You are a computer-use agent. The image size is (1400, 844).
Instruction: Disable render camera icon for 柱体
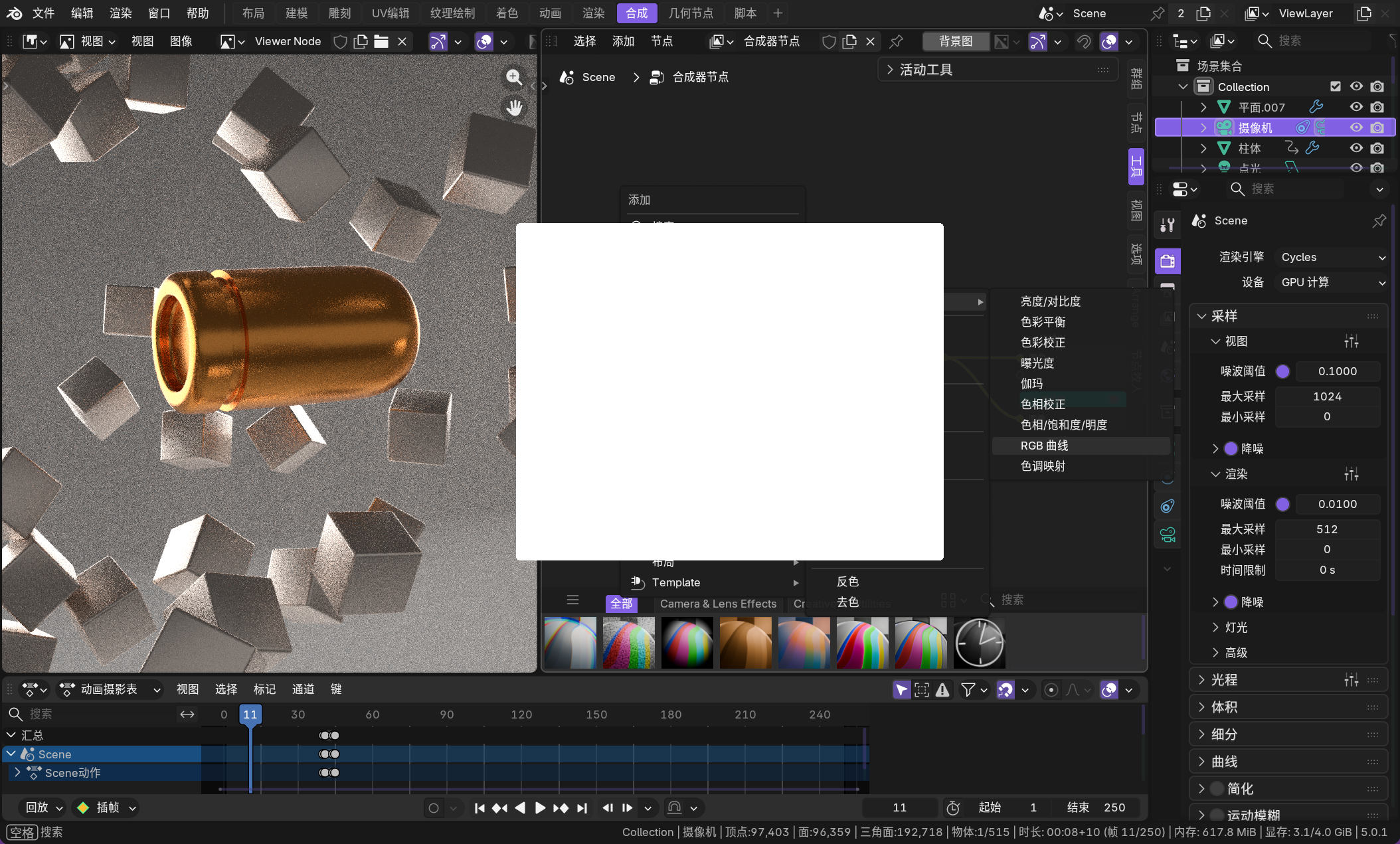1377,148
